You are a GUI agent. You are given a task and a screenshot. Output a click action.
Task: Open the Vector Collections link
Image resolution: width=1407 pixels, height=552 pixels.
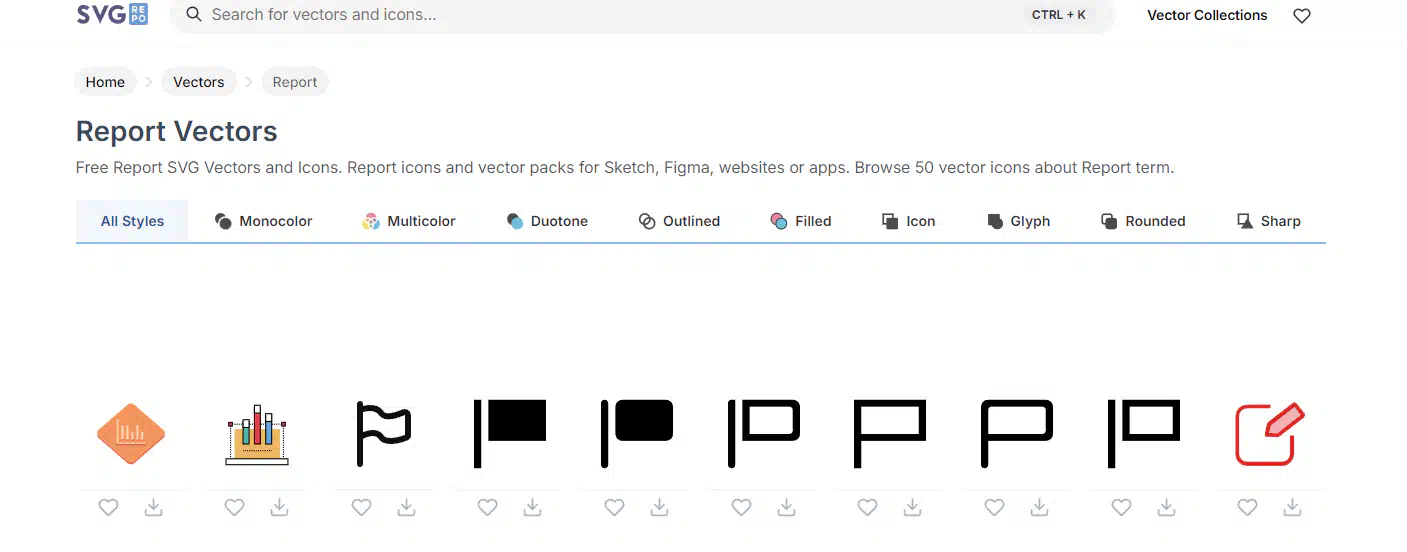click(x=1207, y=15)
